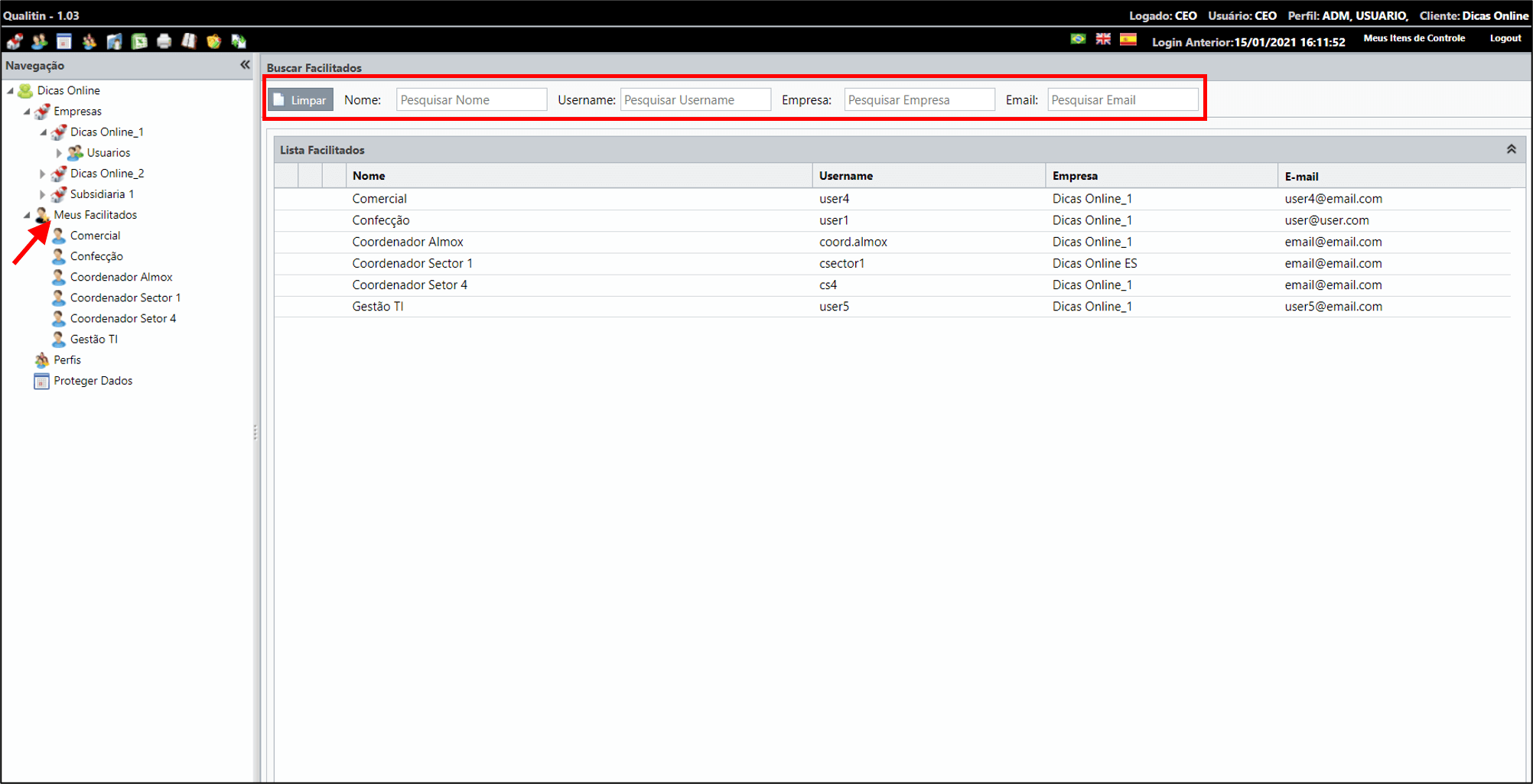This screenshot has width=1533, height=784.
Task: Sort by the Username column header
Action: [x=929, y=176]
